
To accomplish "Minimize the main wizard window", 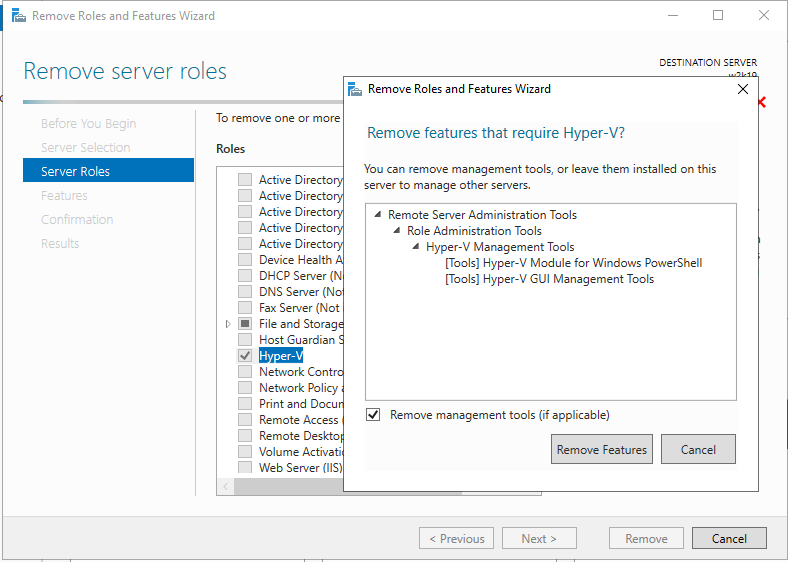I will [672, 16].
